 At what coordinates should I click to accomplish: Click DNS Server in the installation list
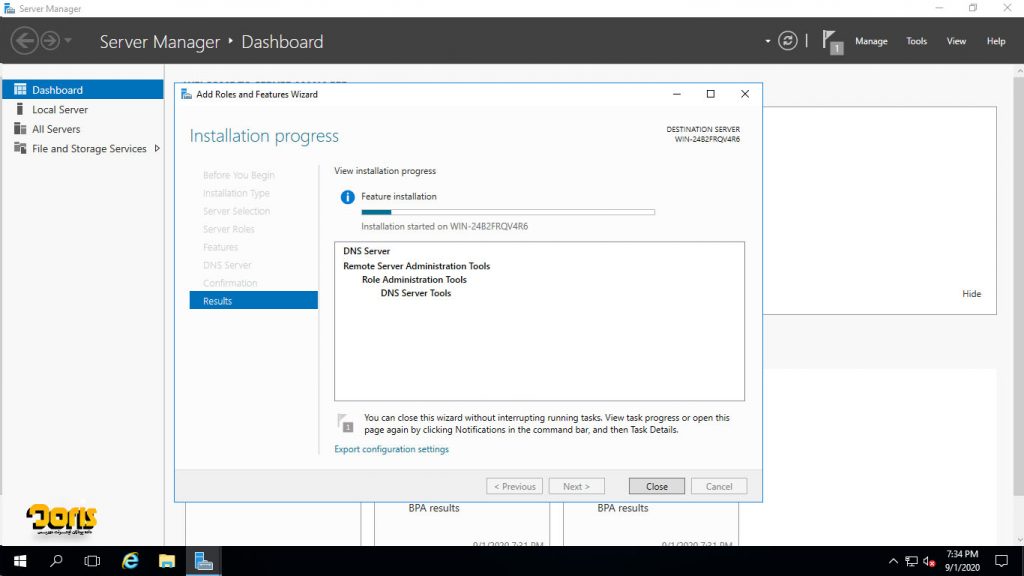pos(366,251)
